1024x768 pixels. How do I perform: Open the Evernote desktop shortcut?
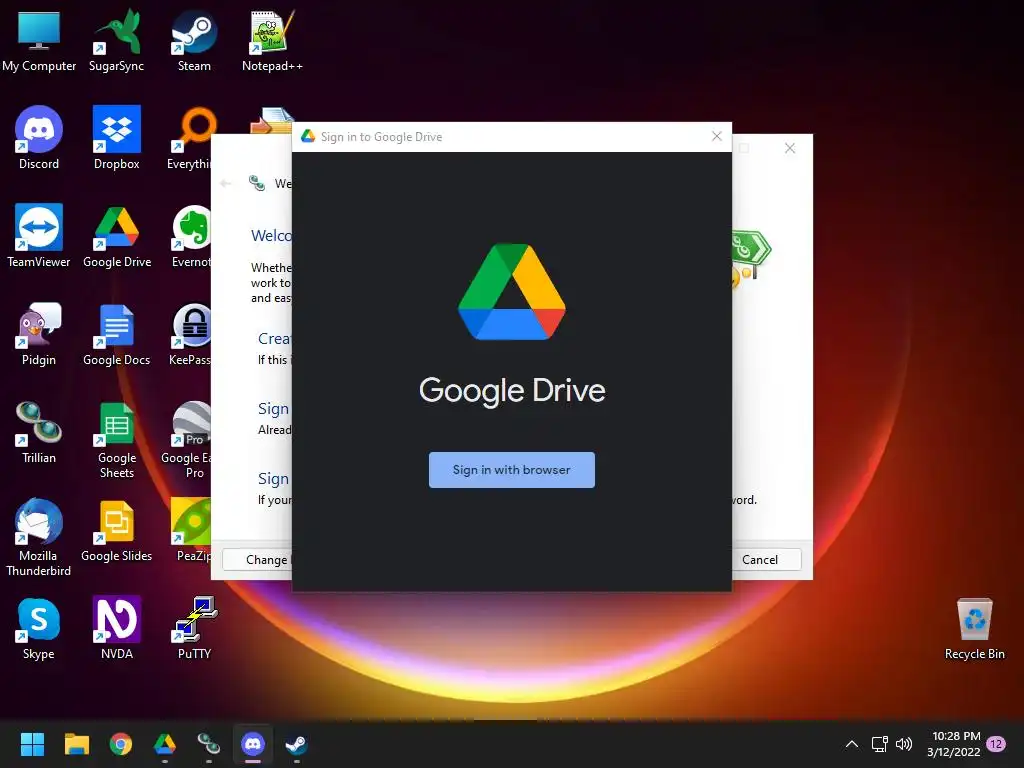(x=191, y=236)
